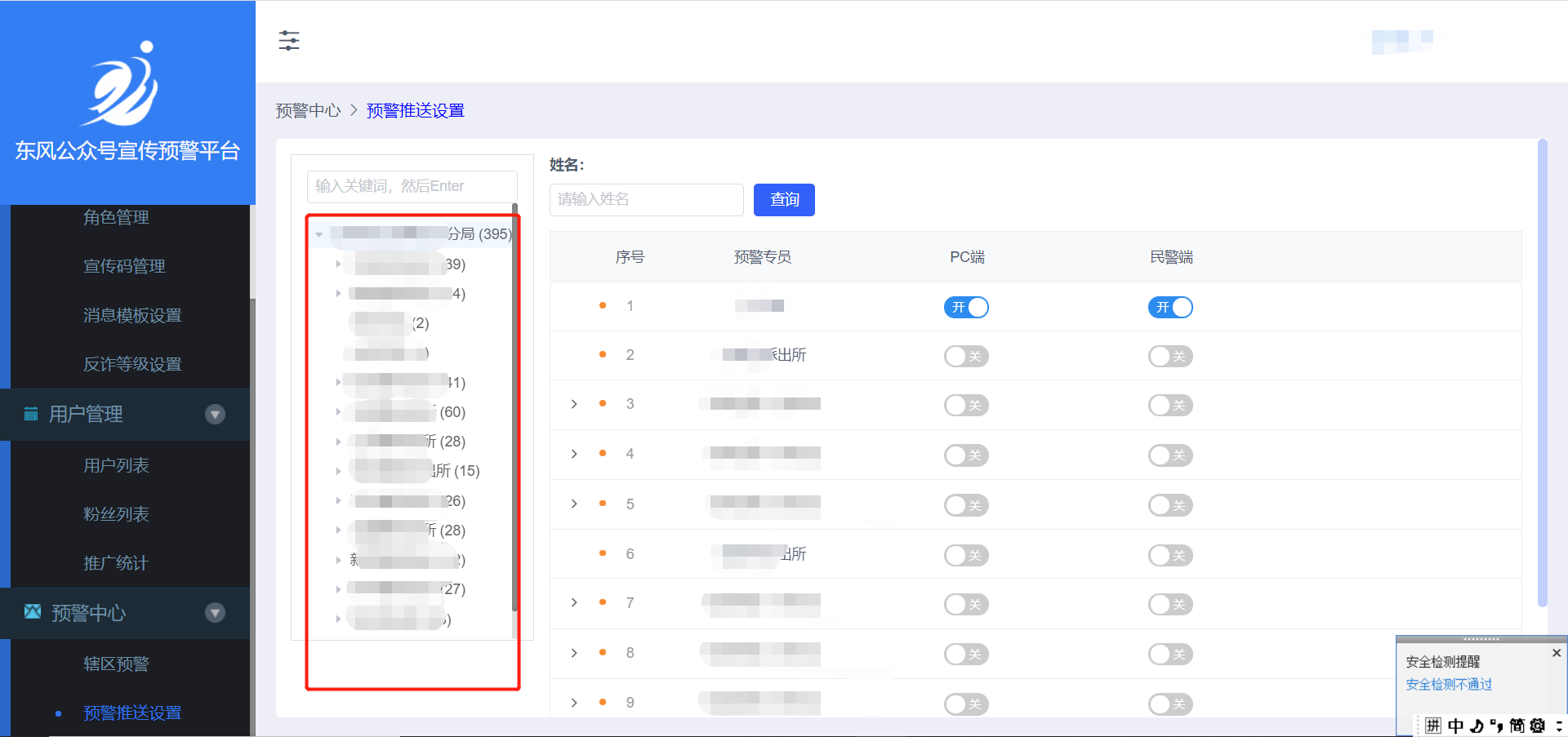Viewport: 1568px width, 737px height.
Task: Select the tree node with count (27)
Action: pos(406,588)
